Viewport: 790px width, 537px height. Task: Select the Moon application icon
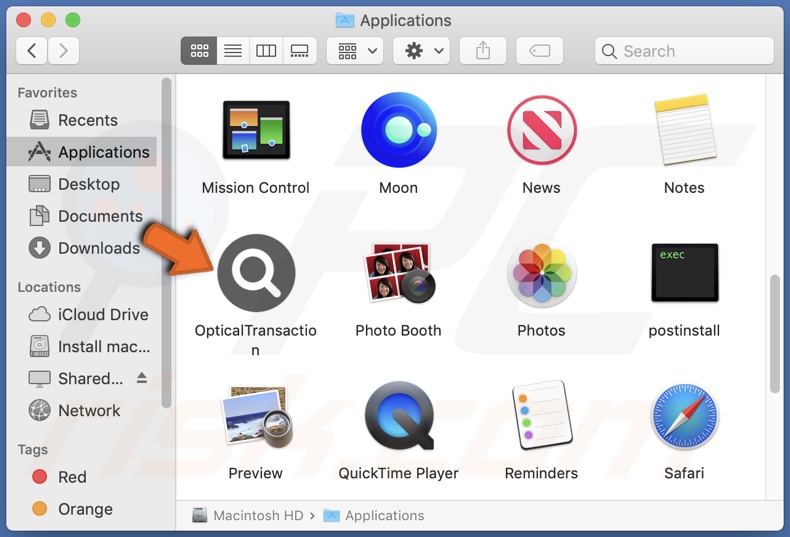[399, 130]
